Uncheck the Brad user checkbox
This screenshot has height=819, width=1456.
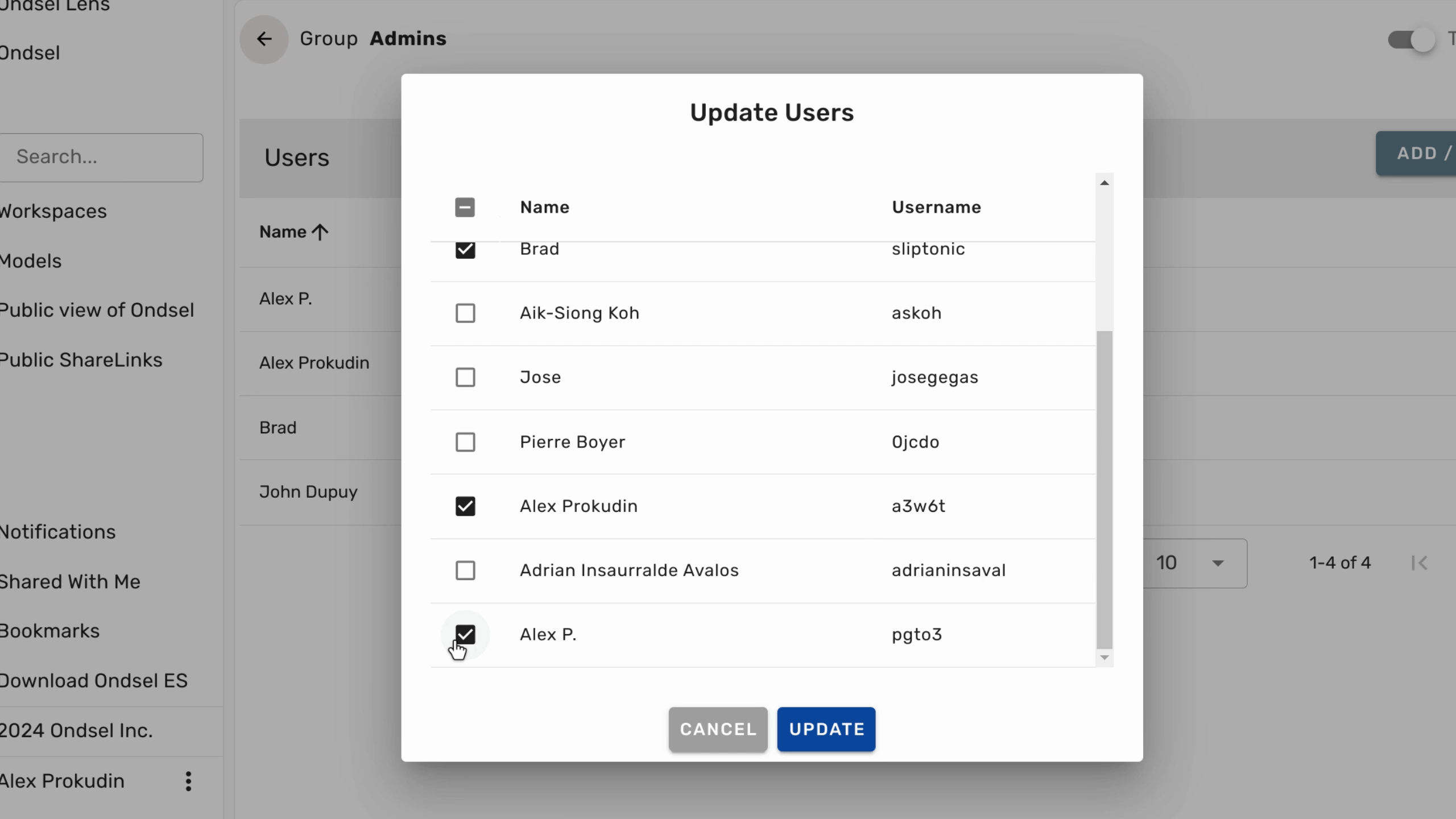point(465,250)
